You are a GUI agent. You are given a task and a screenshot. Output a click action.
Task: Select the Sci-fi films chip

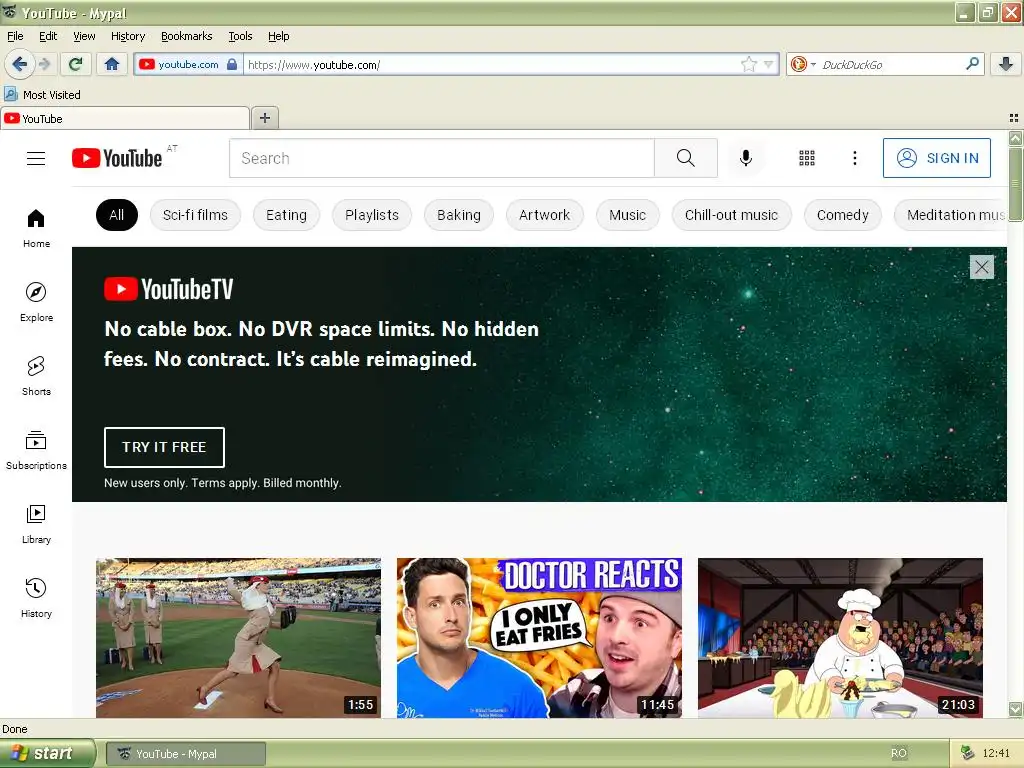click(195, 215)
